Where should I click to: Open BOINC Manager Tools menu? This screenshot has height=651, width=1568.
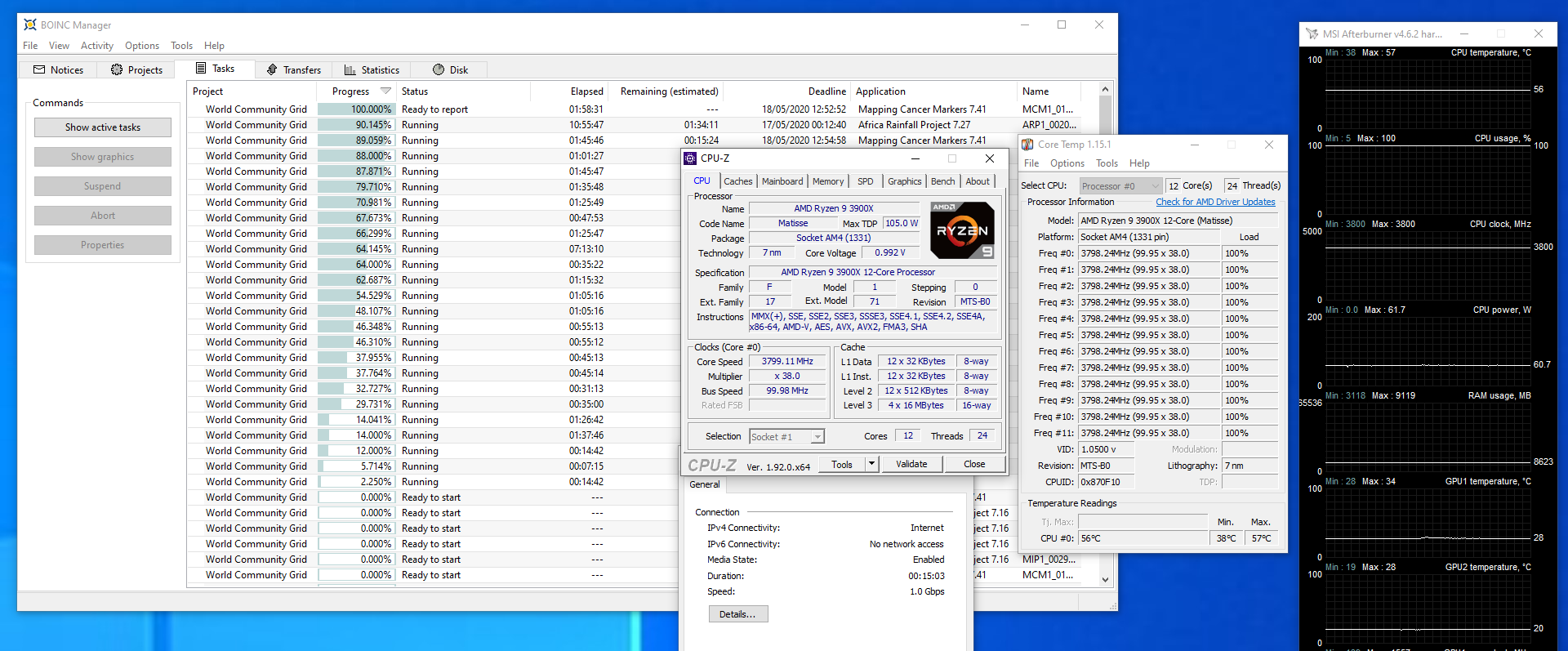click(181, 46)
